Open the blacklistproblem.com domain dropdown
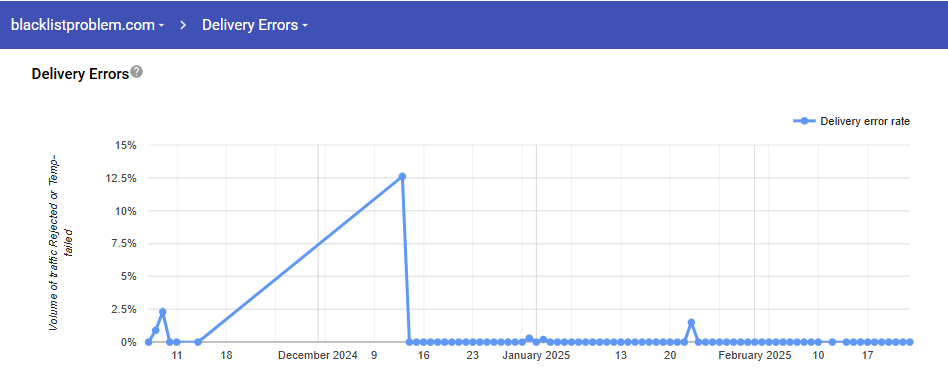This screenshot has width=948, height=383. tap(88, 25)
